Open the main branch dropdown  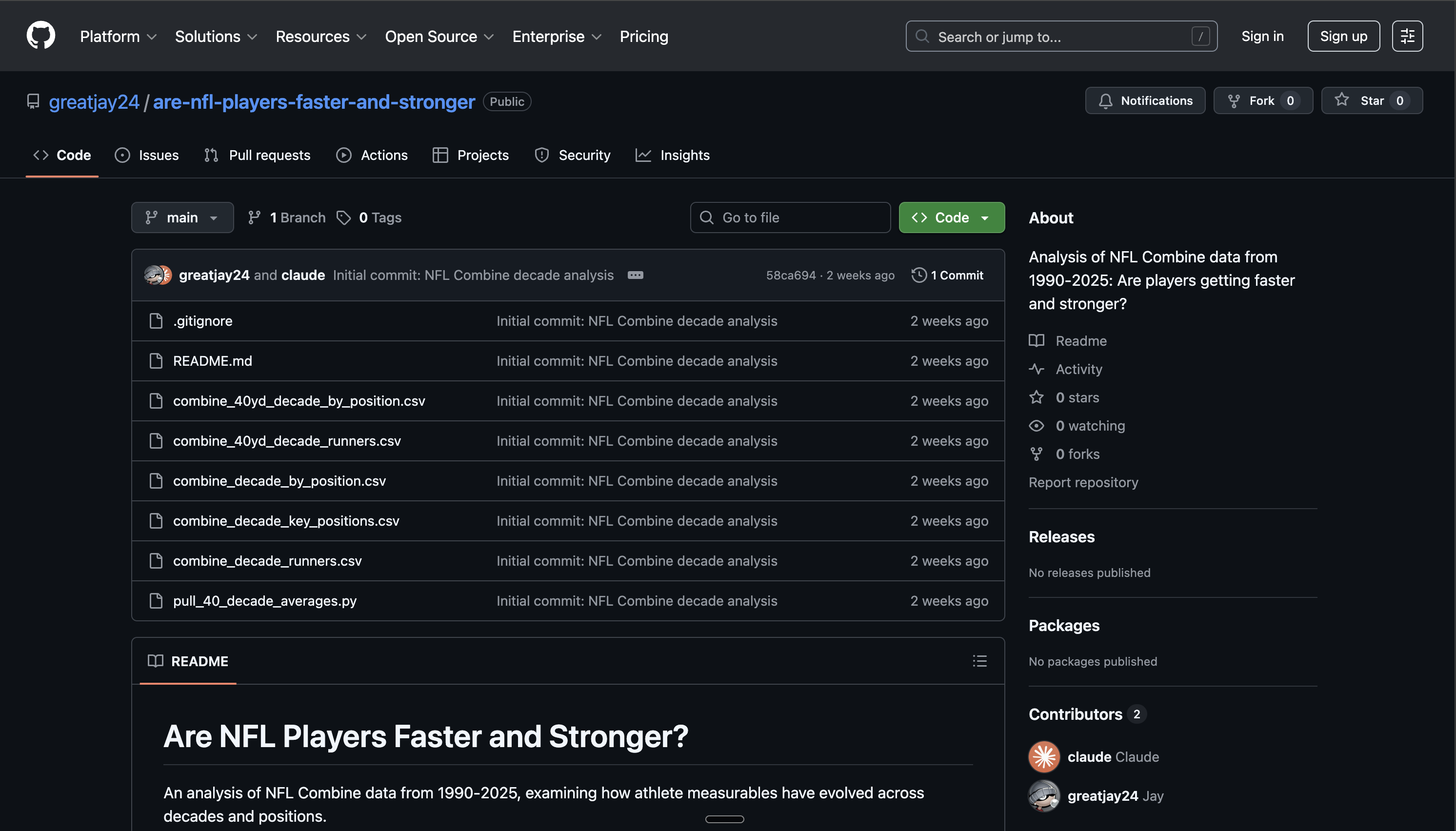tap(182, 218)
